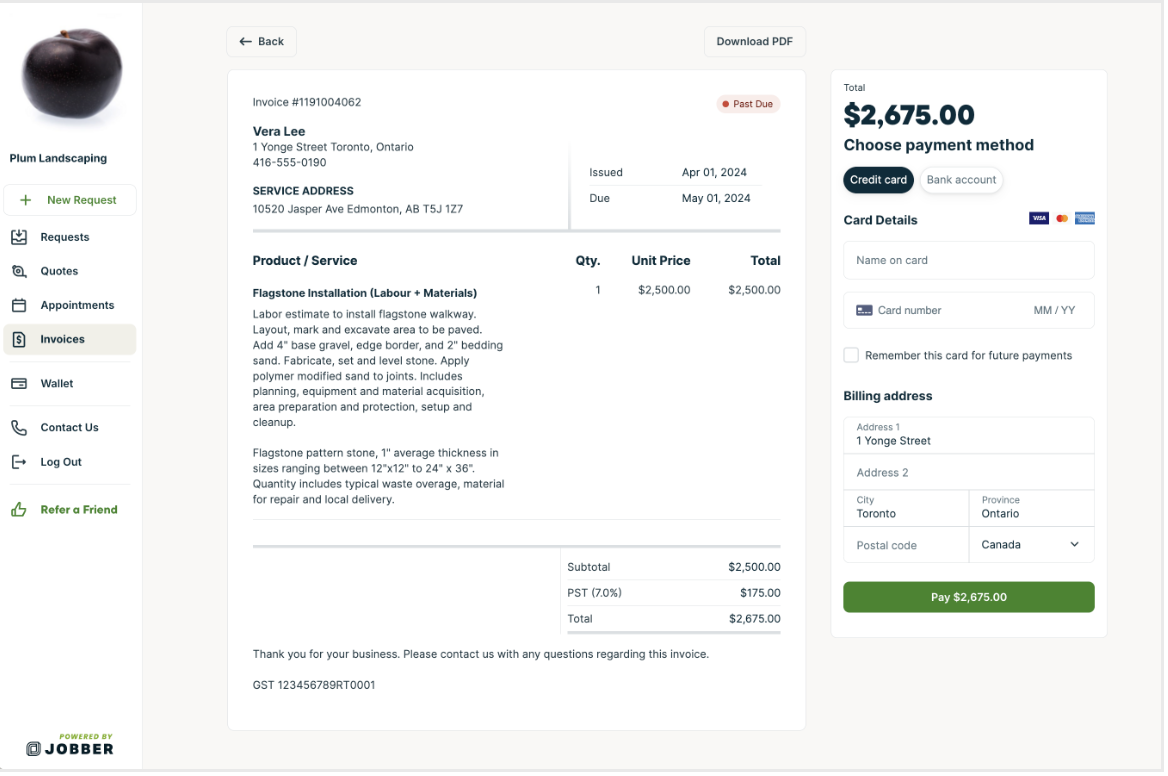Click the Wallet card icon

pyautogui.click(x=19, y=383)
